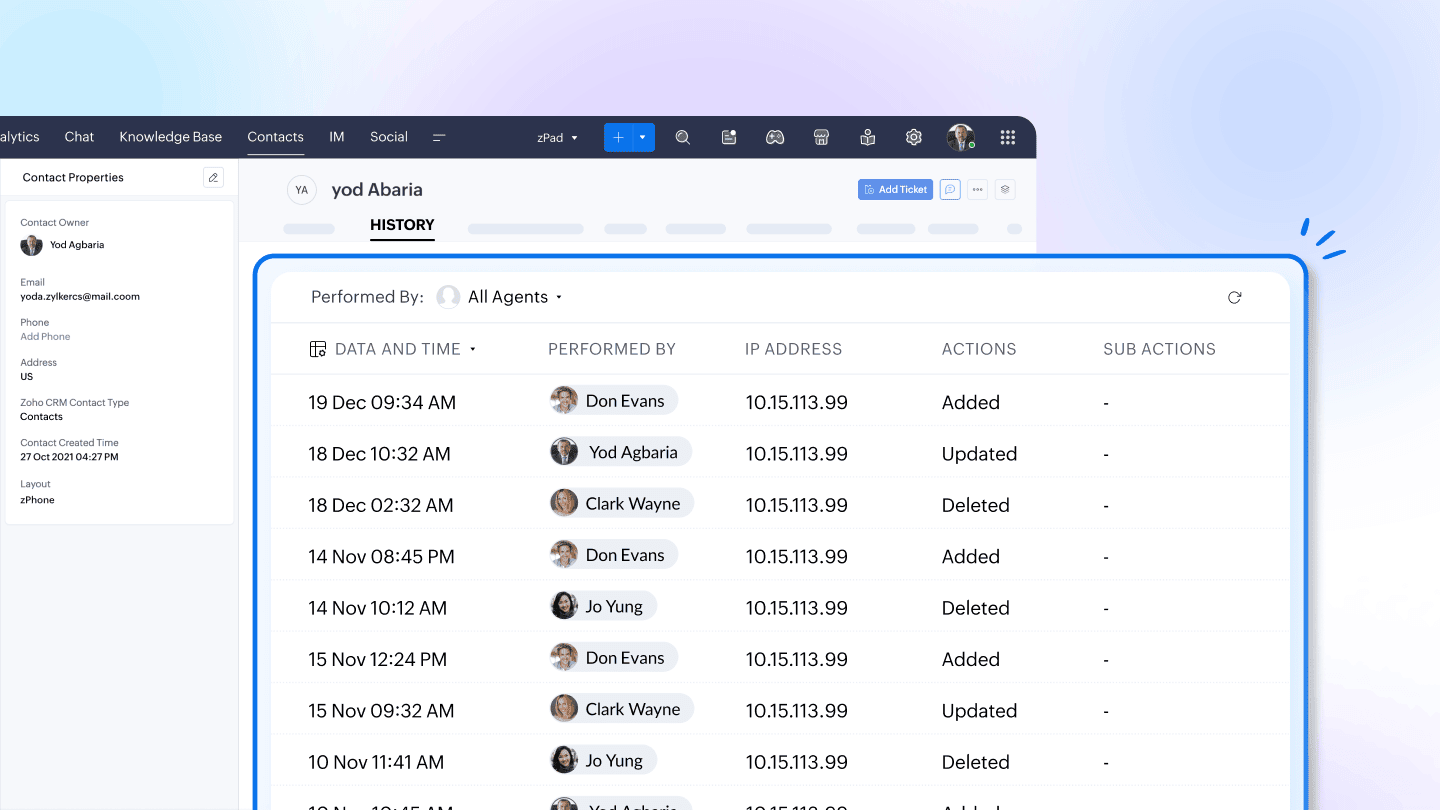Click the Add Phone link
This screenshot has width=1440, height=810.
tap(45, 337)
